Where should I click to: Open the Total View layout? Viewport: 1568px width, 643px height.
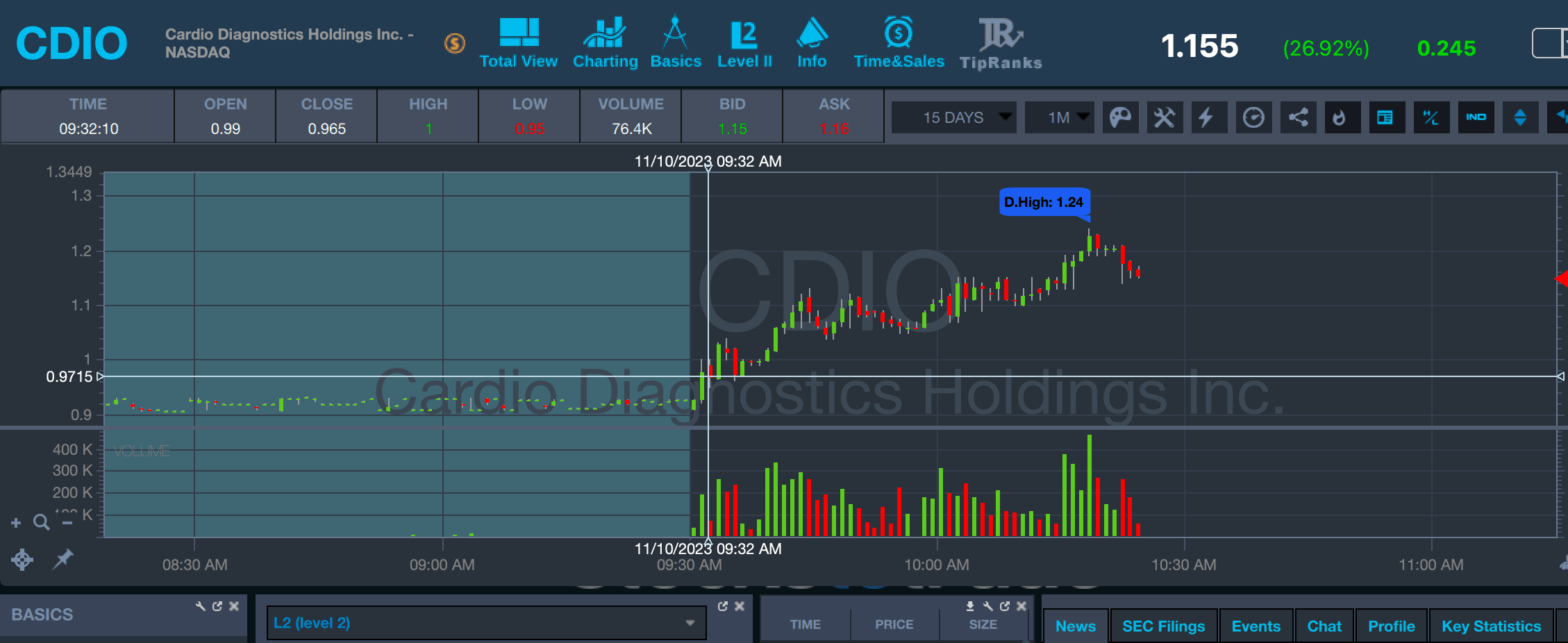pos(519,43)
